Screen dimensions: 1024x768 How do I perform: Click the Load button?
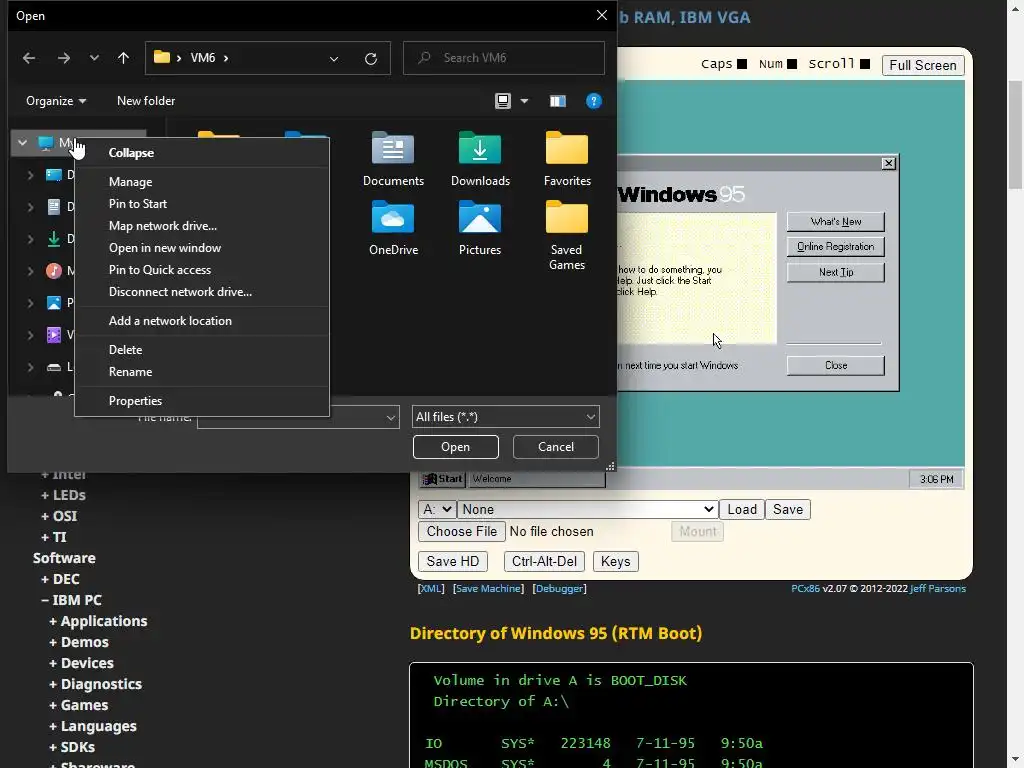click(x=742, y=509)
